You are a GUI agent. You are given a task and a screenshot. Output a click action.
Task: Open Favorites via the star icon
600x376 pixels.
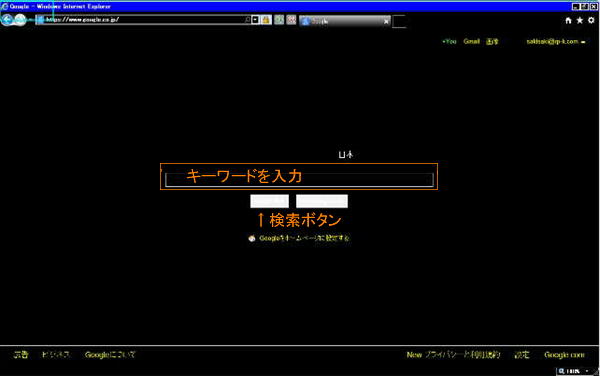point(580,21)
